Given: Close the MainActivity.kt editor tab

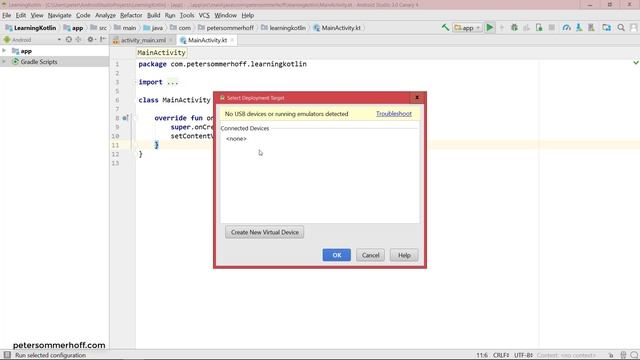Looking at the screenshot, I should (232, 40).
